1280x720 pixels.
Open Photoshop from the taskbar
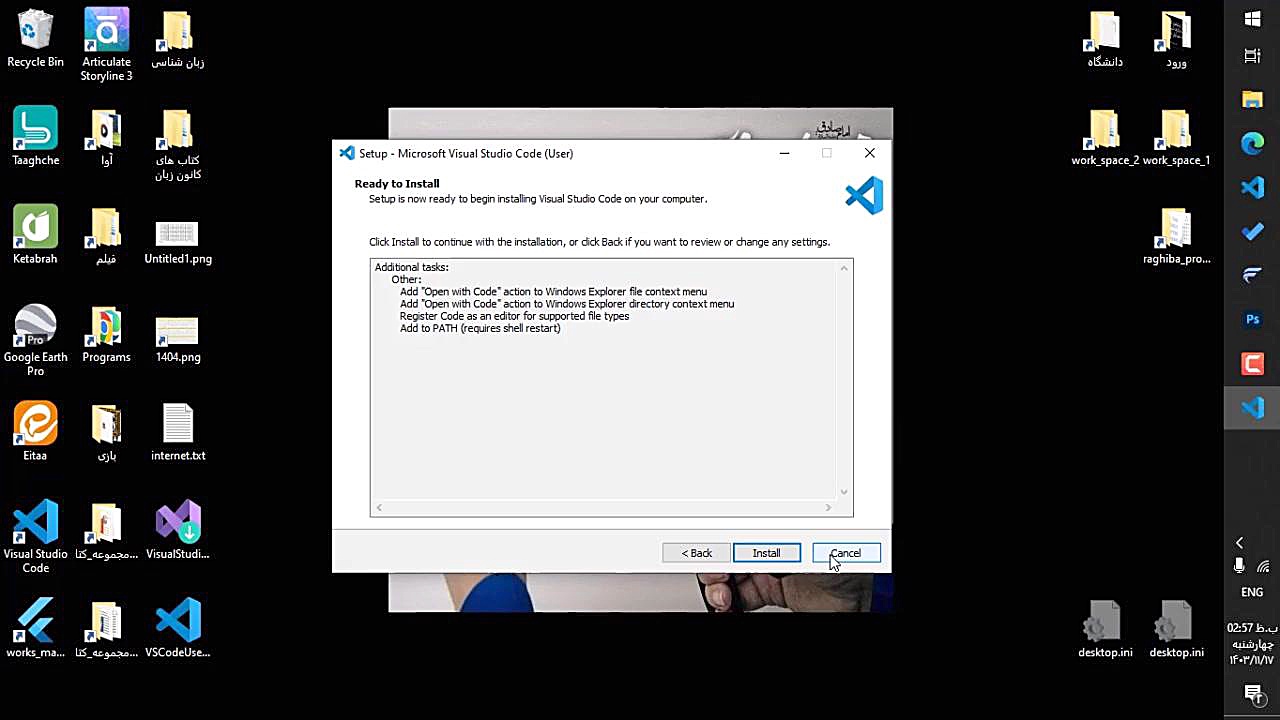coord(1253,320)
